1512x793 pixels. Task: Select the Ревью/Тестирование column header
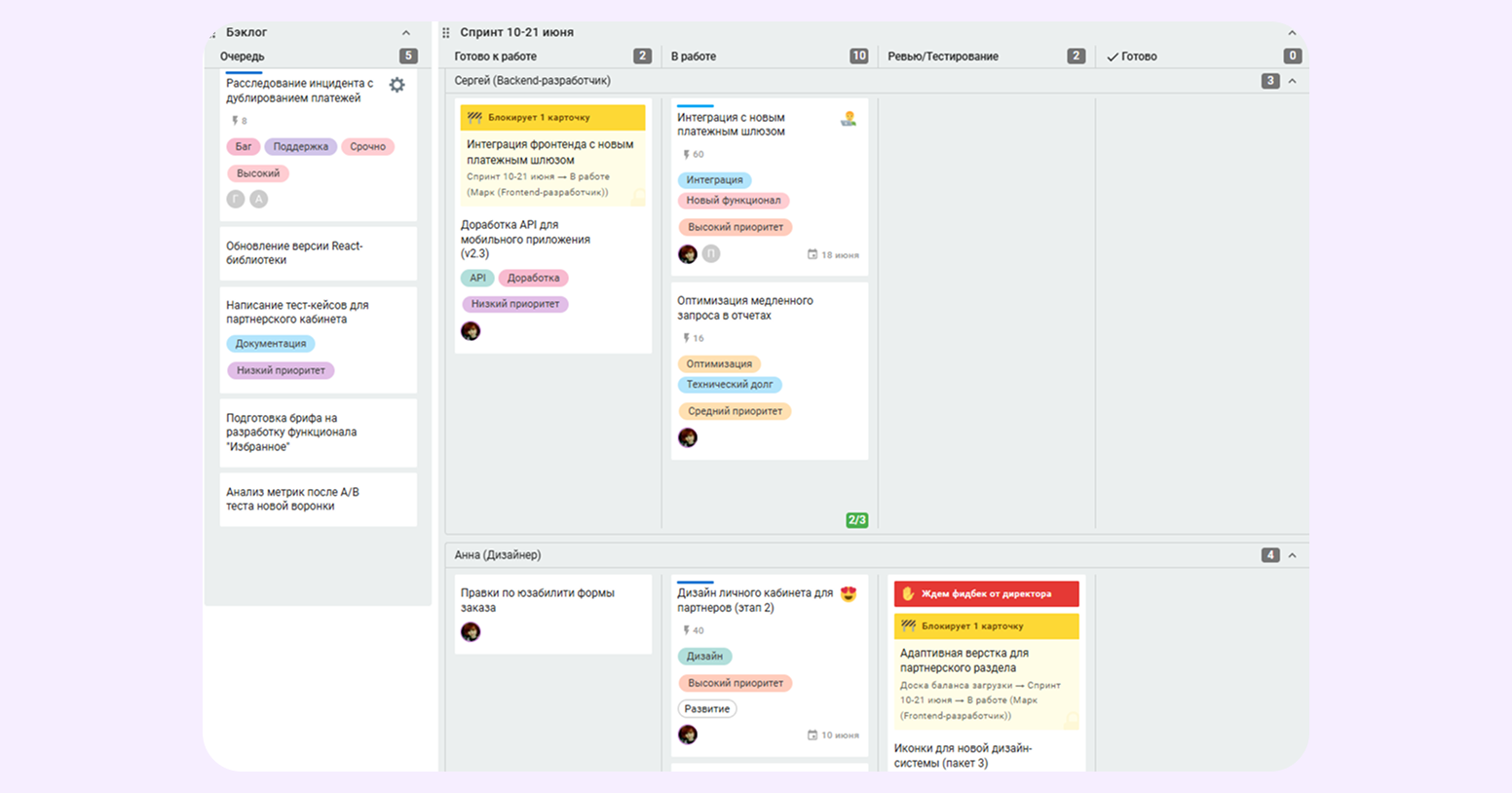(x=942, y=57)
